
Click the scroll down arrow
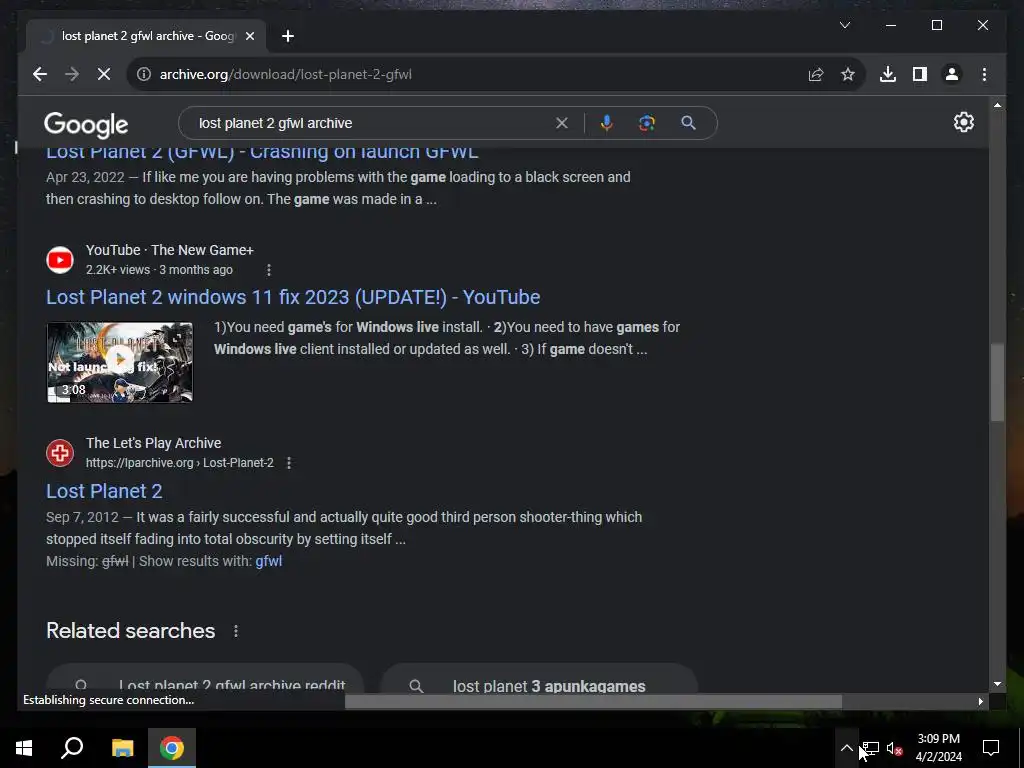point(997,684)
